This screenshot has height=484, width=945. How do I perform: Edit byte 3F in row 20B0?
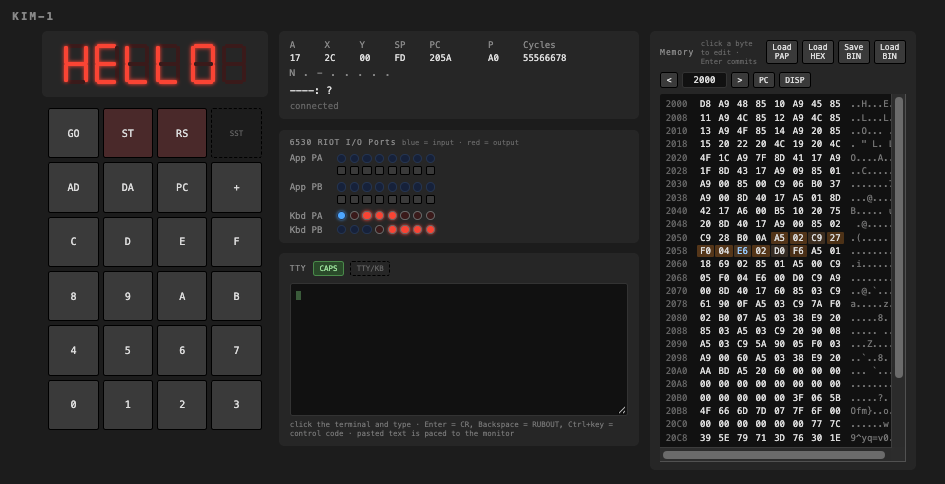coord(798,397)
